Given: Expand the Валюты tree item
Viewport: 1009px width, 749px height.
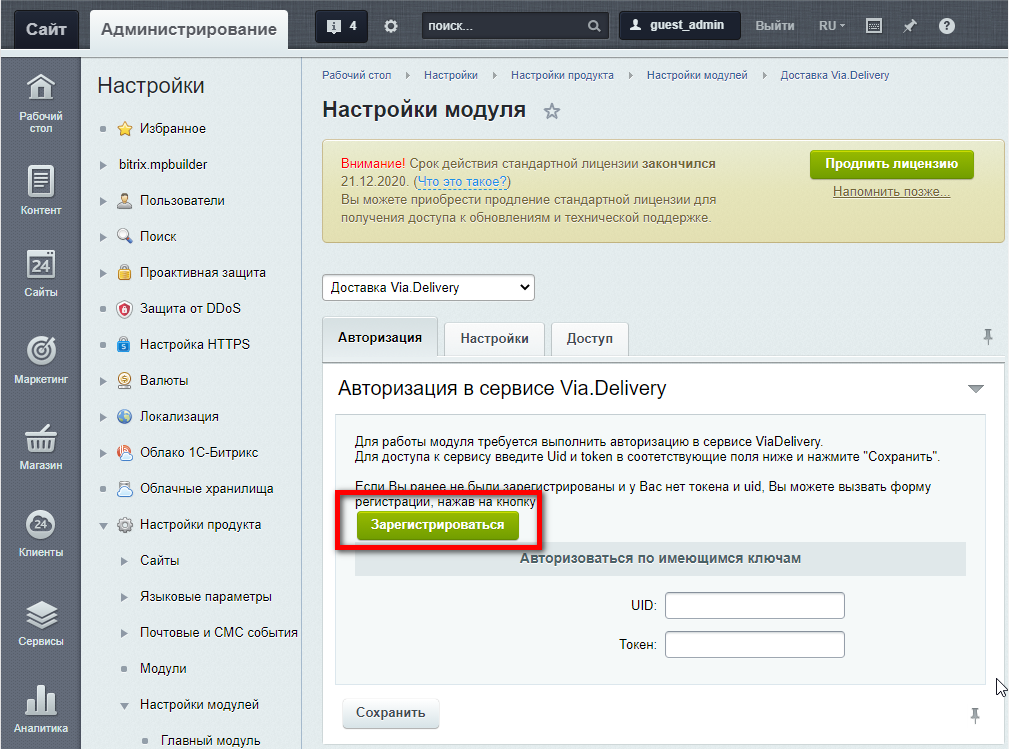Looking at the screenshot, I should pos(103,381).
